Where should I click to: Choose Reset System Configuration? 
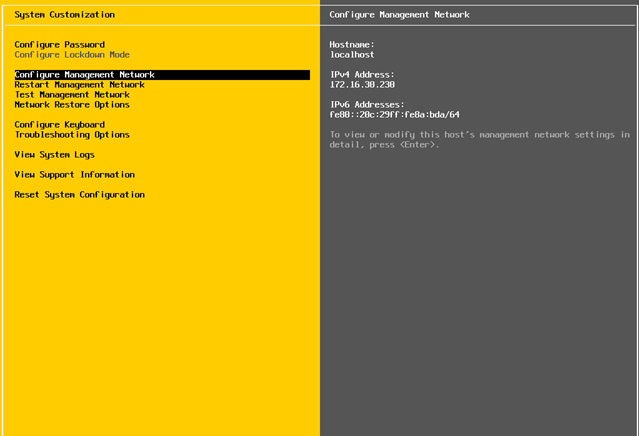click(x=79, y=195)
